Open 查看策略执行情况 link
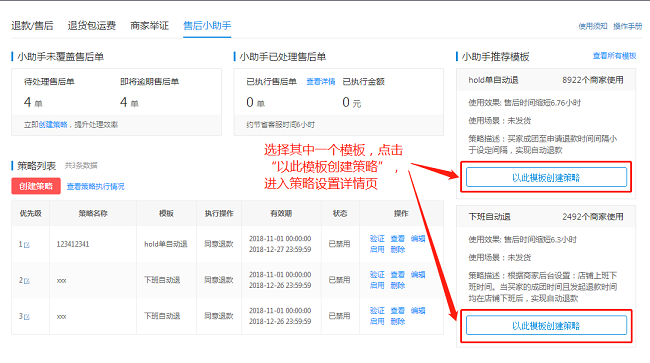650x363 pixels. [x=95, y=186]
